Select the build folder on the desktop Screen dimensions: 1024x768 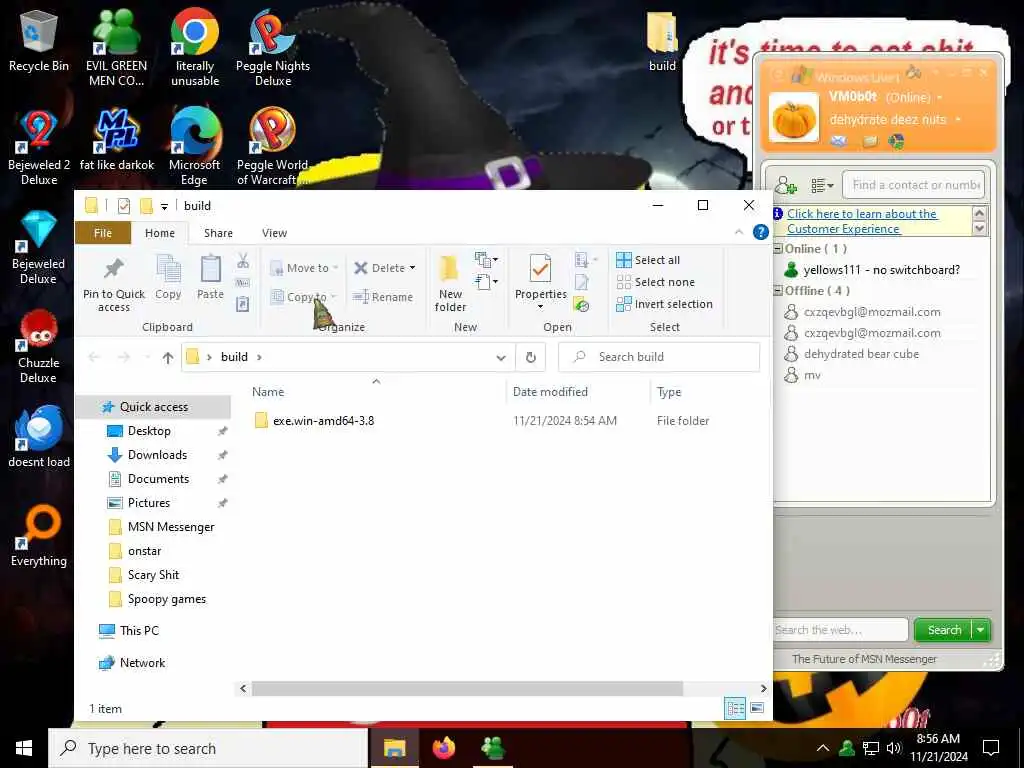(x=662, y=41)
